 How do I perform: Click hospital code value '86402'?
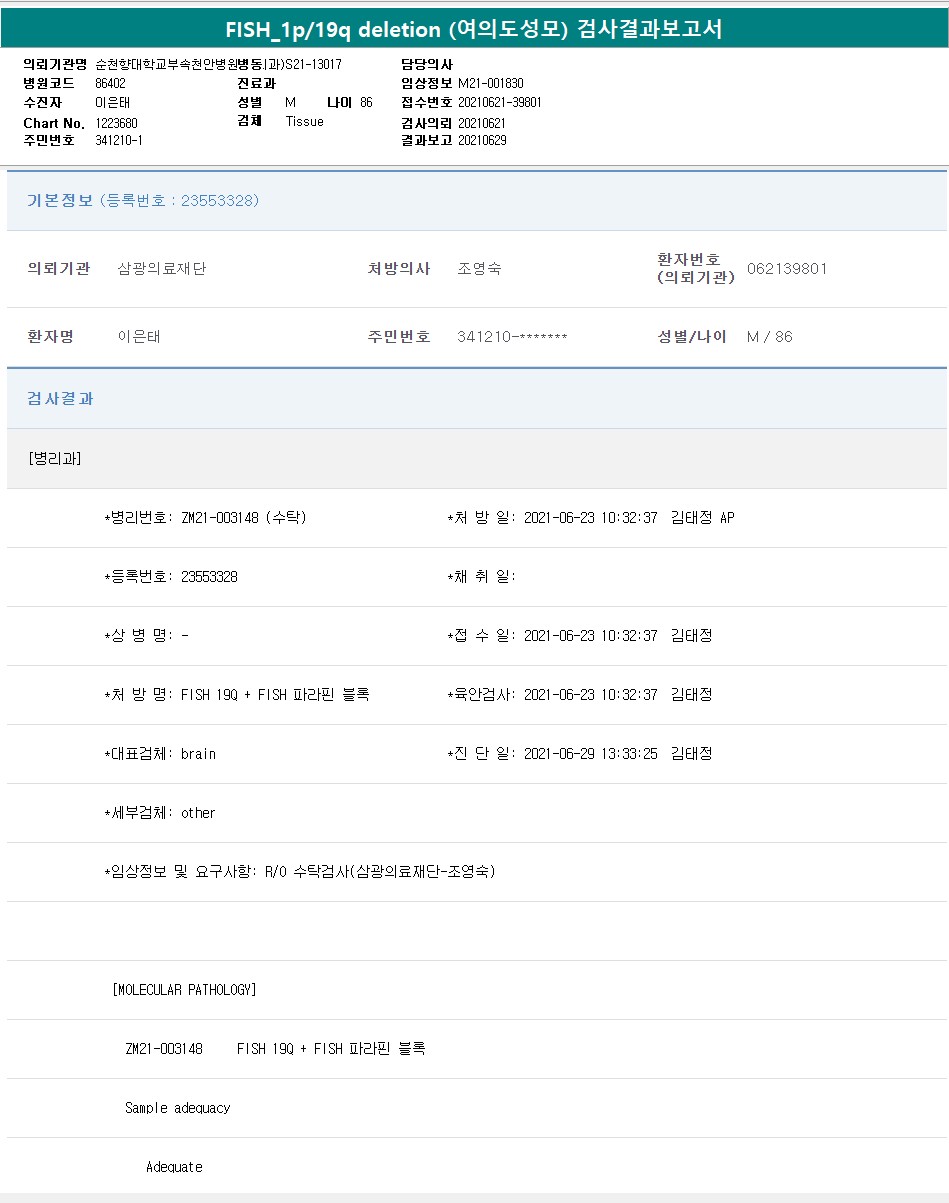(110, 83)
